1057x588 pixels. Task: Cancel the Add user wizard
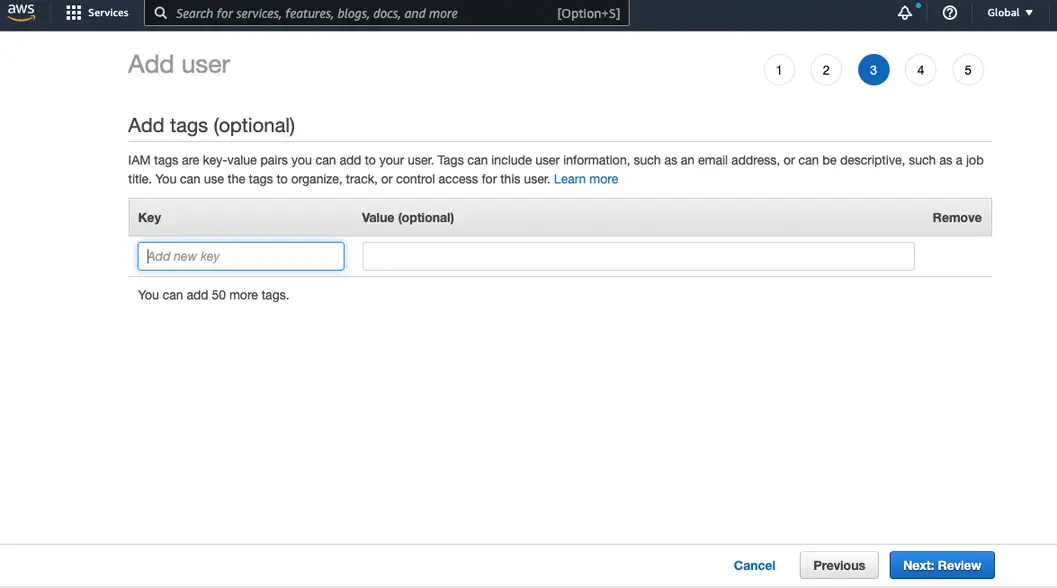click(x=754, y=565)
